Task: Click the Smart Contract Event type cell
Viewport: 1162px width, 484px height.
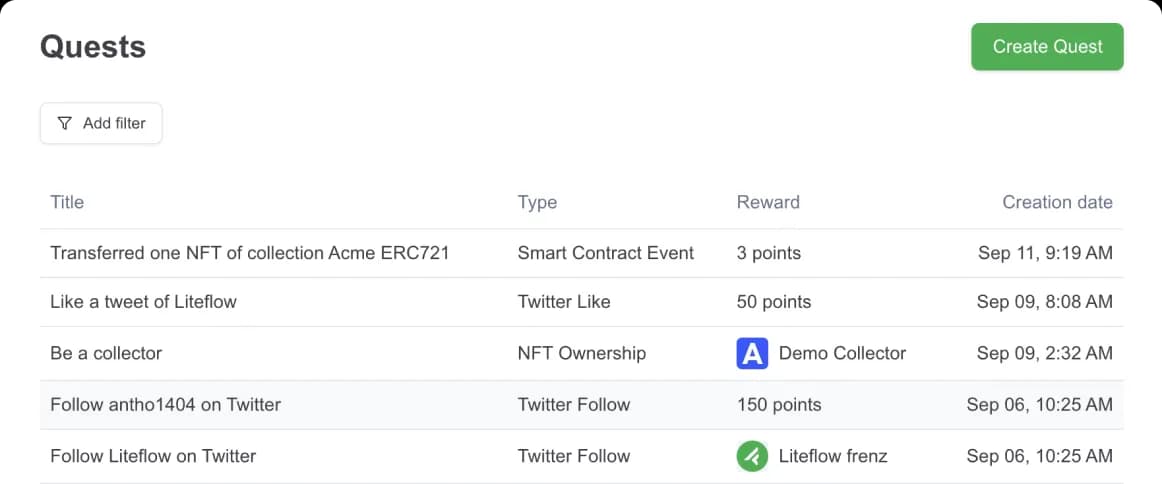Action: pyautogui.click(x=605, y=253)
